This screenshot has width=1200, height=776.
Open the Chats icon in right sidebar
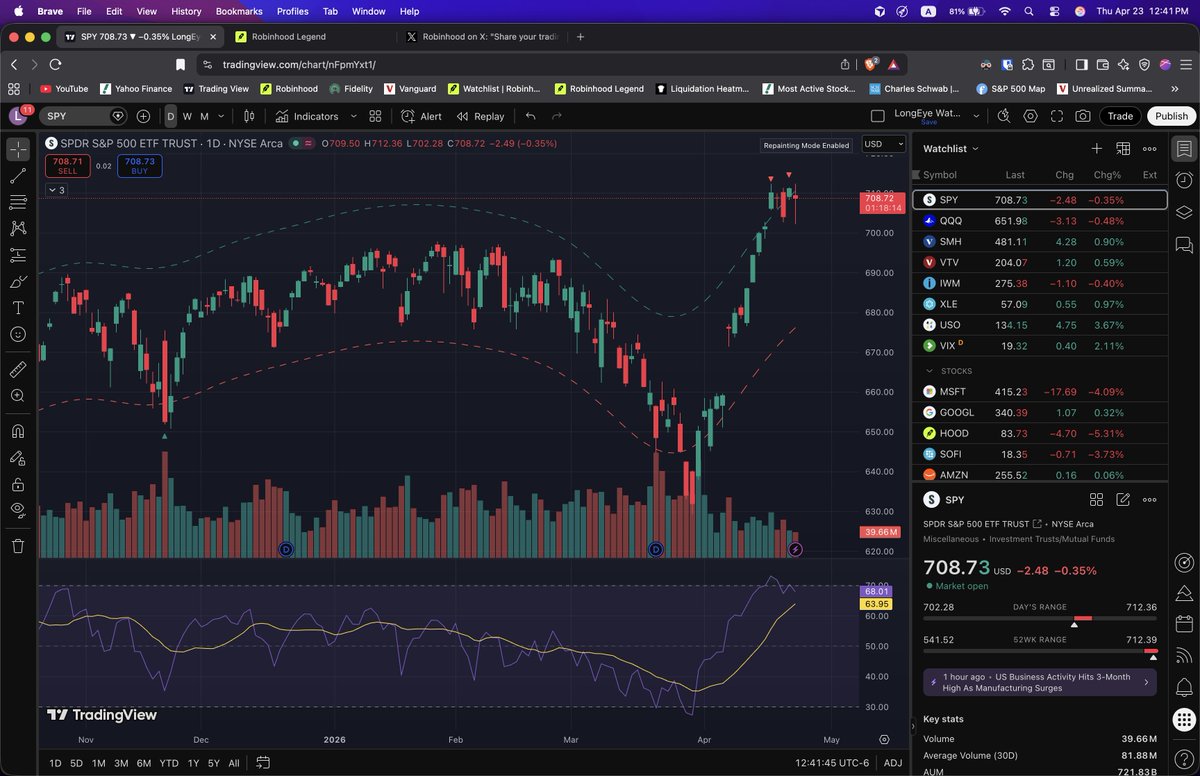click(x=1184, y=243)
